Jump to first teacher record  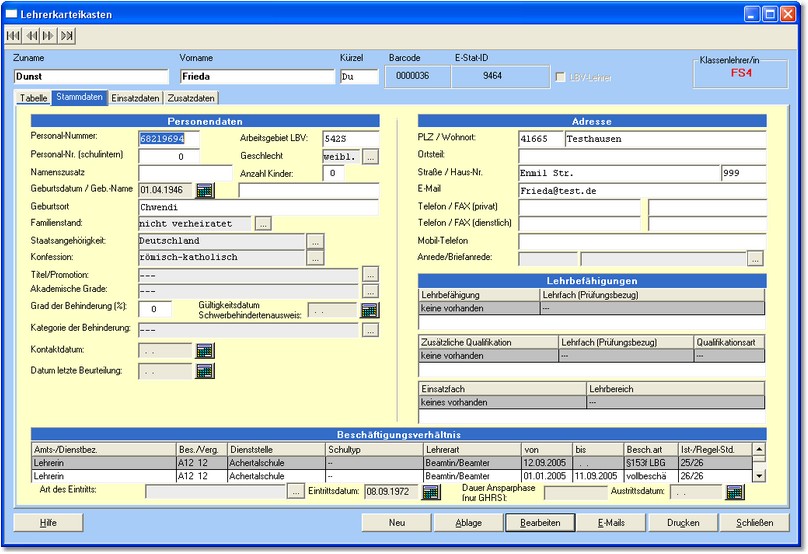[13, 36]
